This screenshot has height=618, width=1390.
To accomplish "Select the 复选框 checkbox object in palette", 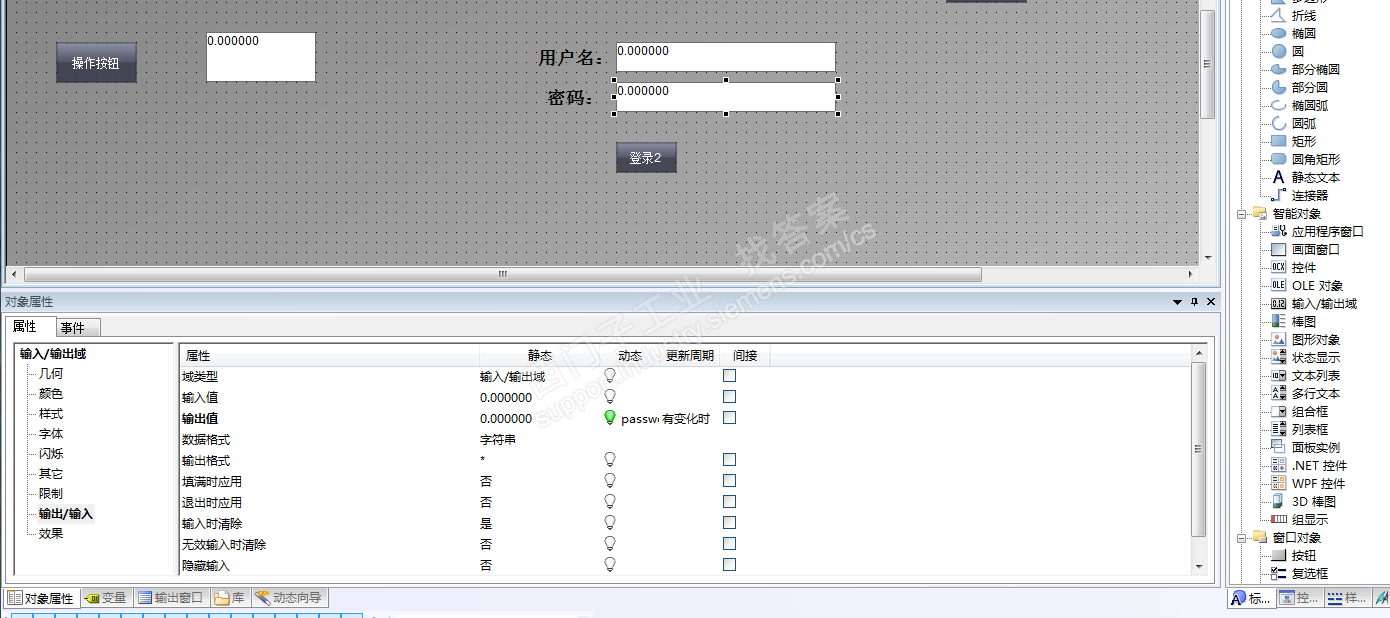I will click(x=1310, y=573).
